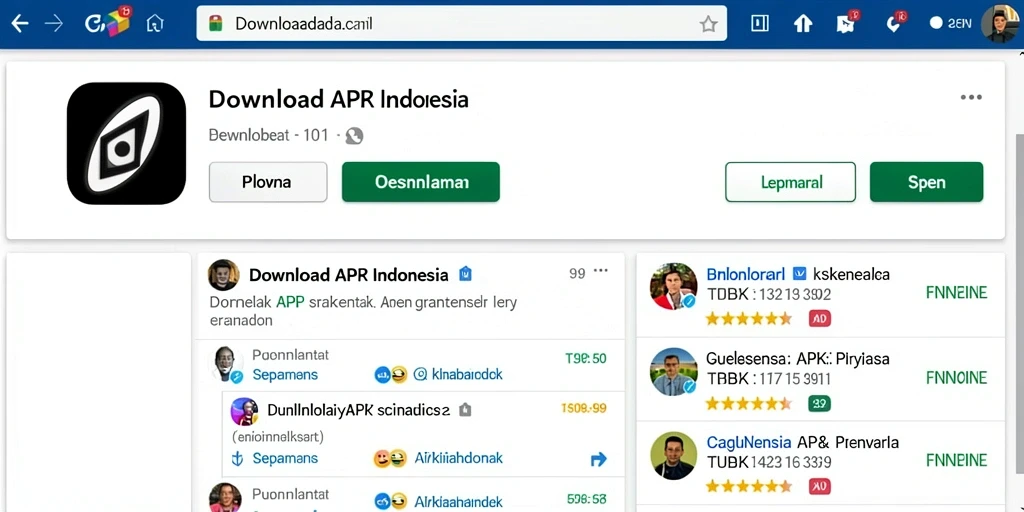
Task: Click the green APP link in description
Action: [291, 302]
